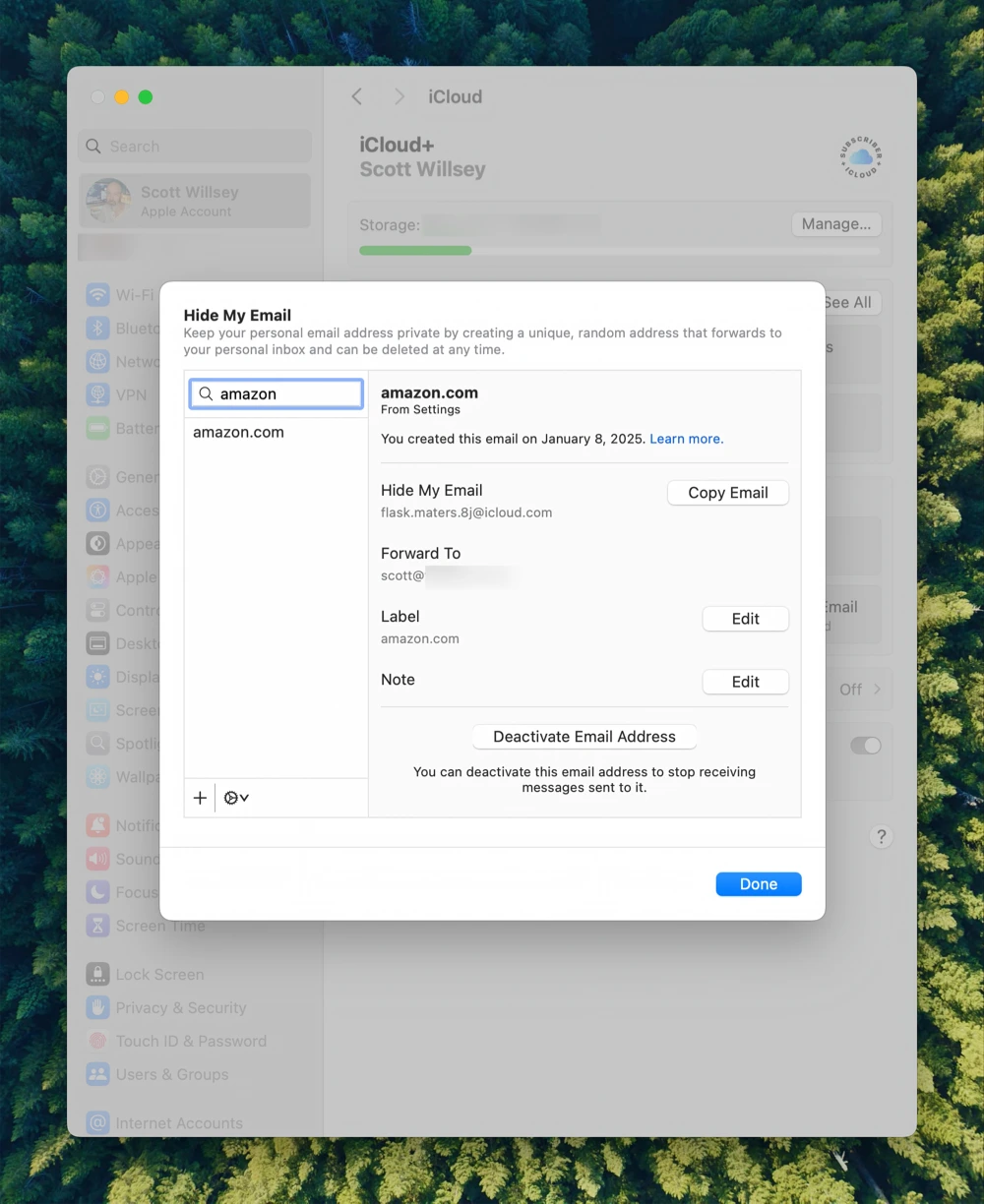Click the + icon to create new address

200,797
